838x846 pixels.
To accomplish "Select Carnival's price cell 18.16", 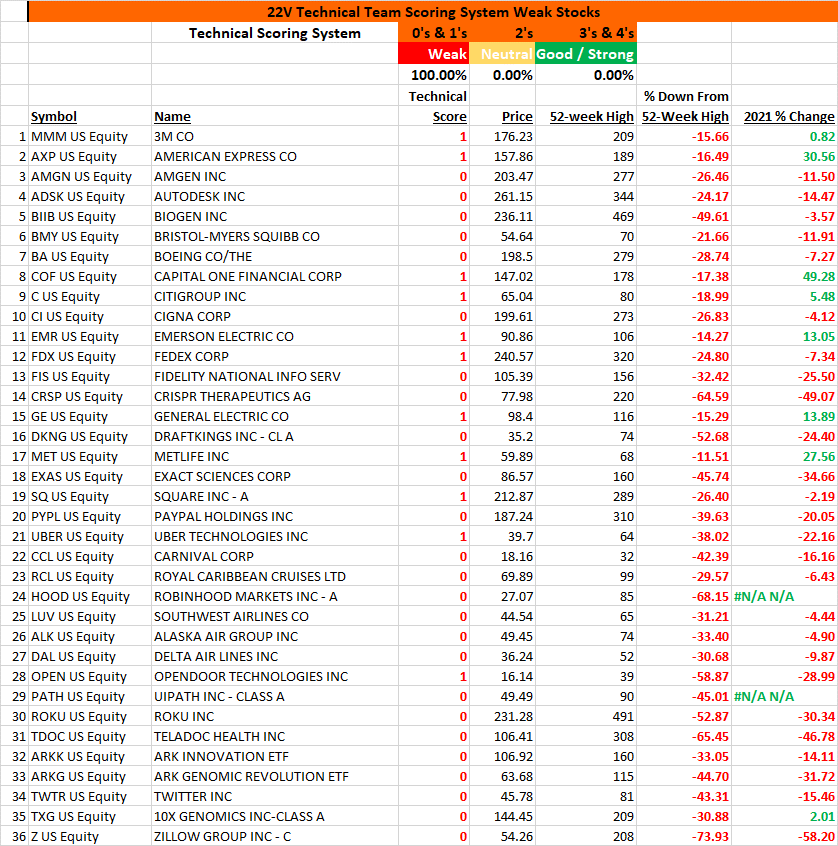I will [502, 556].
